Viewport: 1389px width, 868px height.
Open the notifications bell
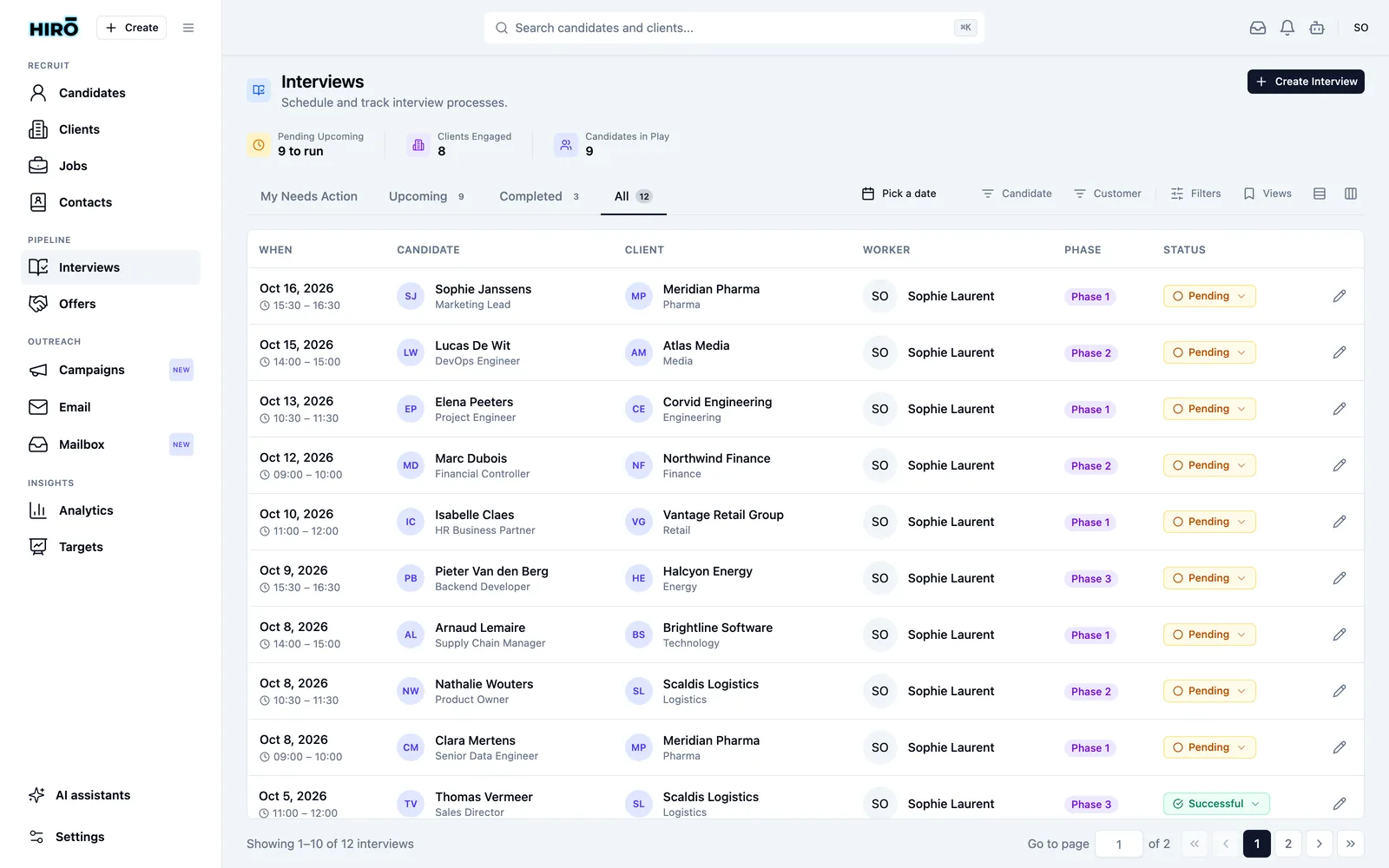(x=1287, y=28)
